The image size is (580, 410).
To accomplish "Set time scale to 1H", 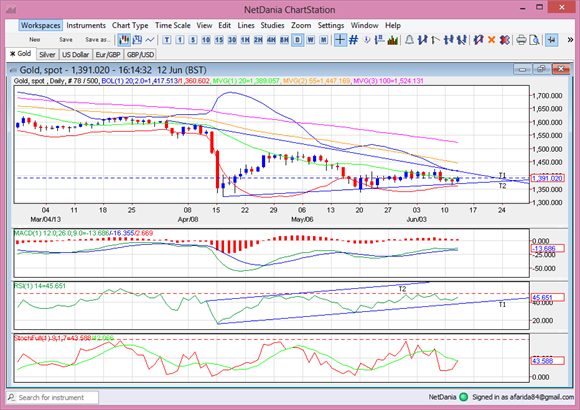I will click(x=245, y=40).
